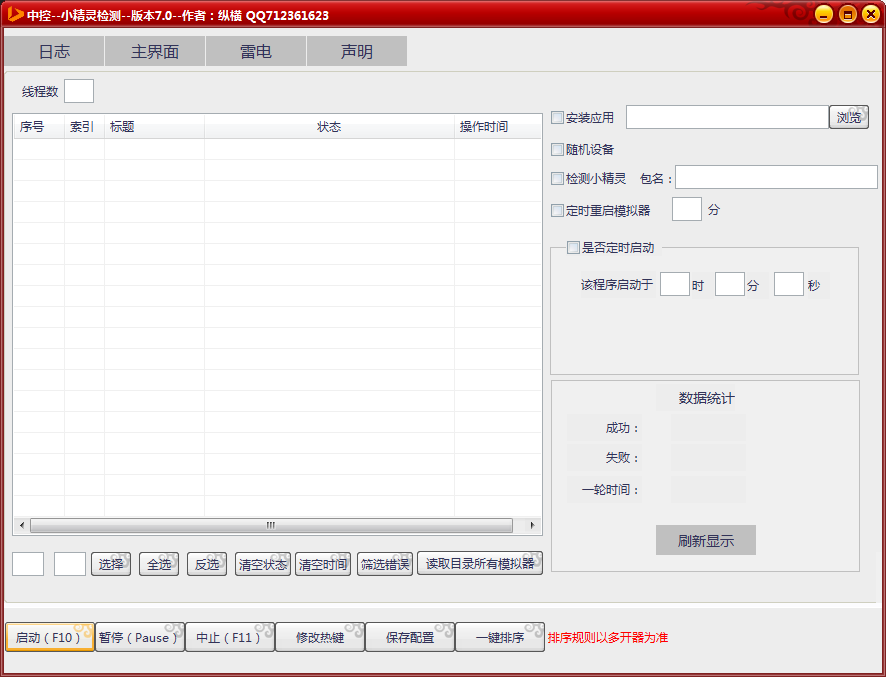The image size is (886, 677).
Task: Open the 主界面 tab
Action: click(x=155, y=51)
